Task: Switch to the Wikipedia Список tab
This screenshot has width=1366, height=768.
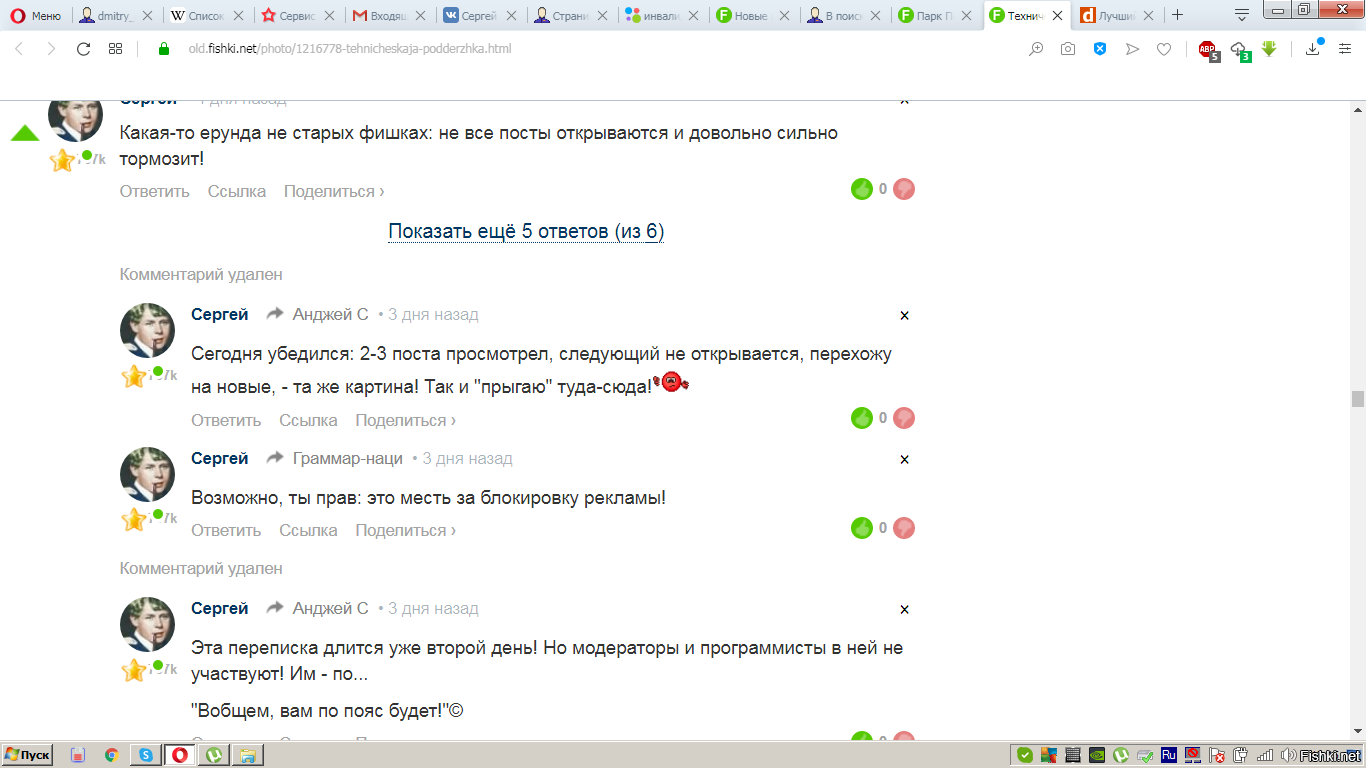Action: coord(207,16)
